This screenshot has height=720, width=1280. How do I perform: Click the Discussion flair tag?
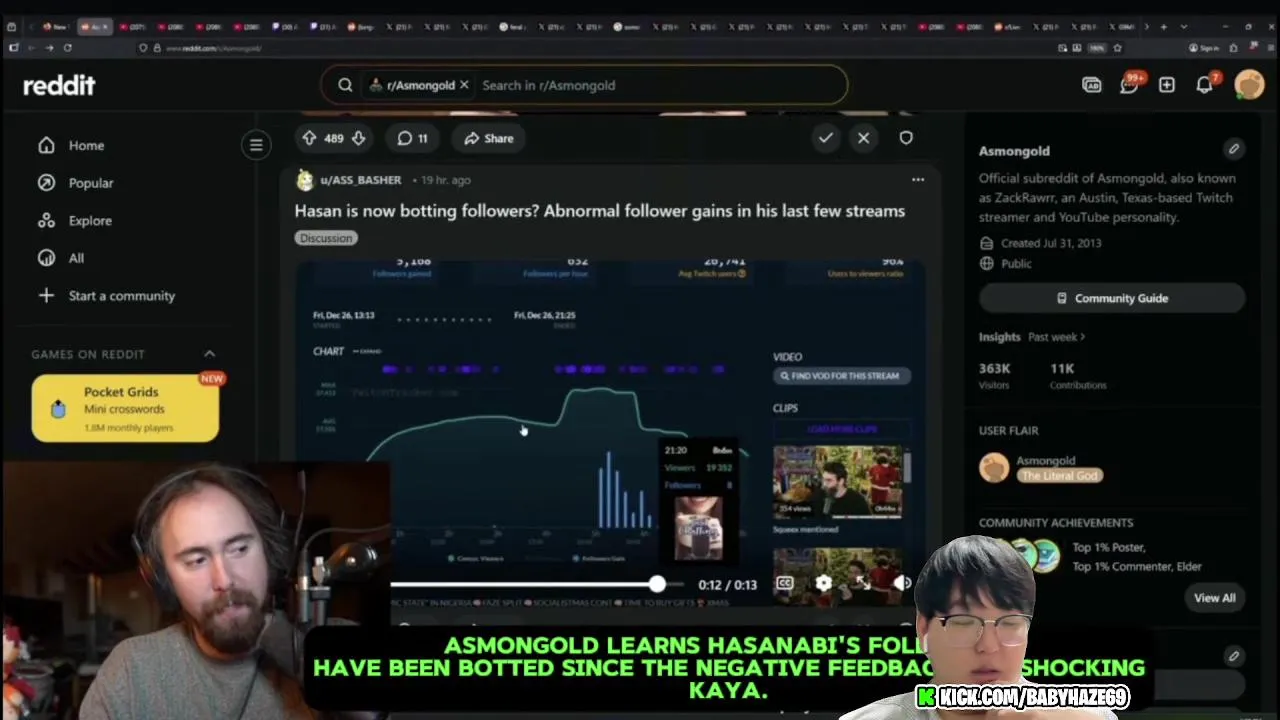[326, 238]
